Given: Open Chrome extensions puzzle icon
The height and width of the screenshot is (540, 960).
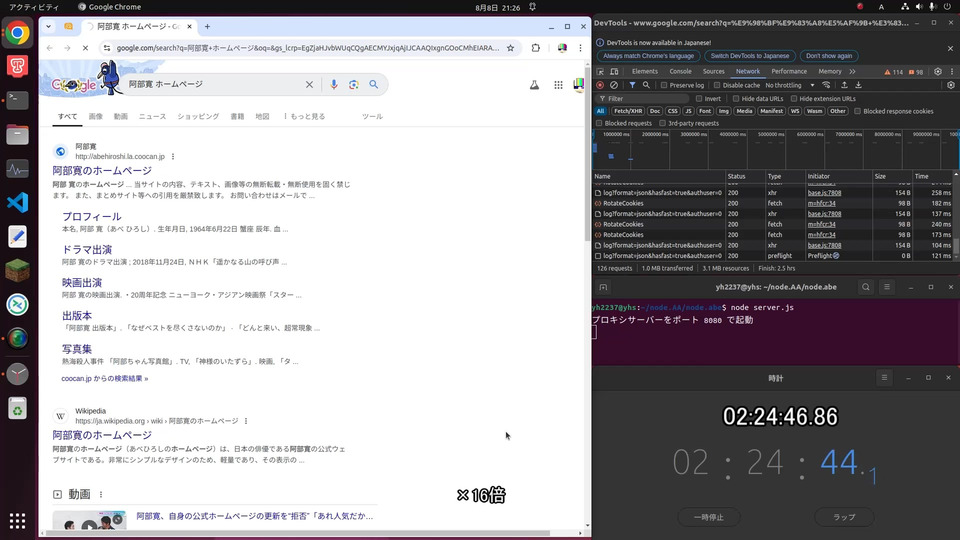Looking at the screenshot, I should pyautogui.click(x=536, y=48).
